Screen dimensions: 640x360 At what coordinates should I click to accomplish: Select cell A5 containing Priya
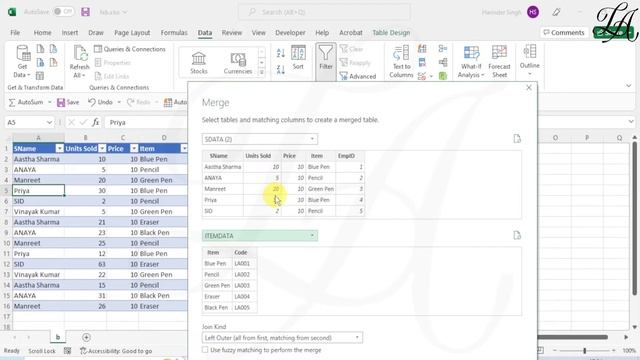pos(38,191)
